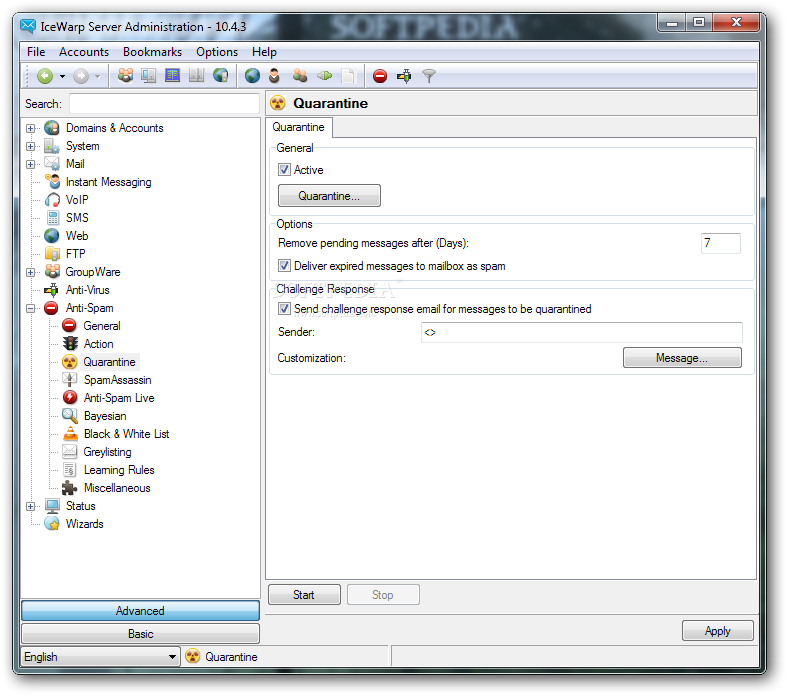Click the red no-entry Anti-Spam toolbar icon

coord(380,76)
